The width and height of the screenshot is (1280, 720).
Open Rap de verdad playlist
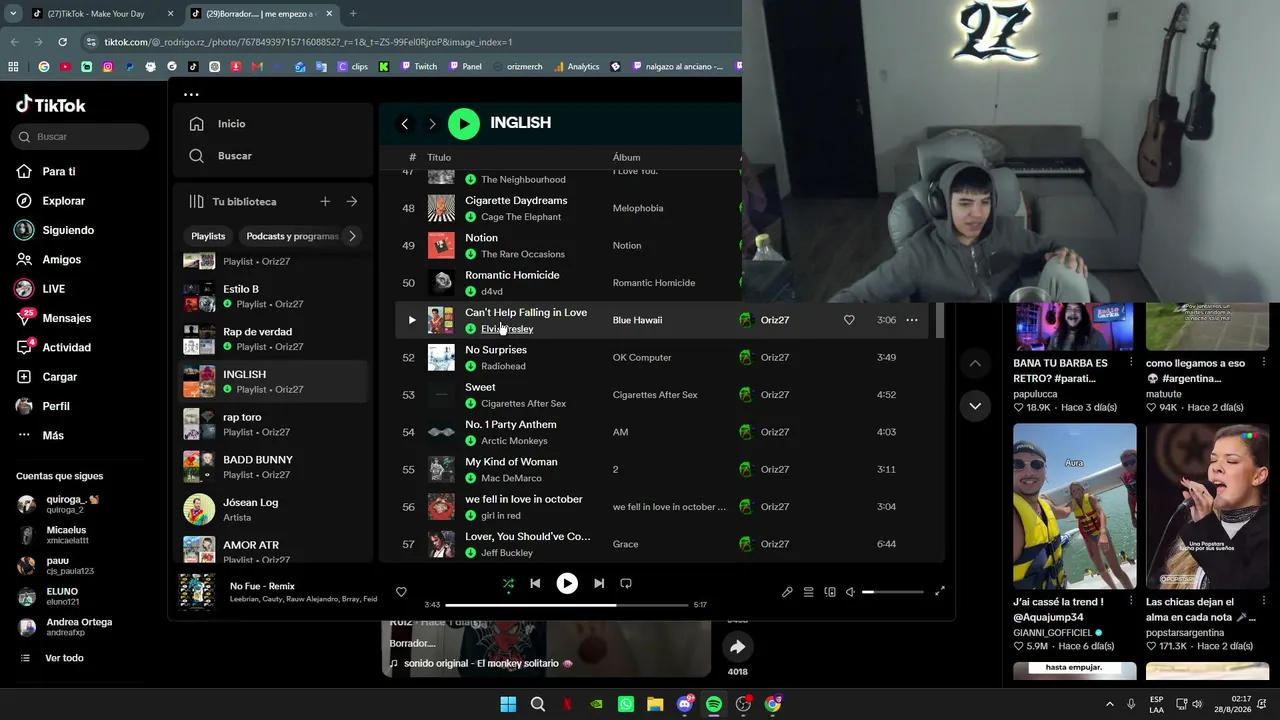coord(274,339)
